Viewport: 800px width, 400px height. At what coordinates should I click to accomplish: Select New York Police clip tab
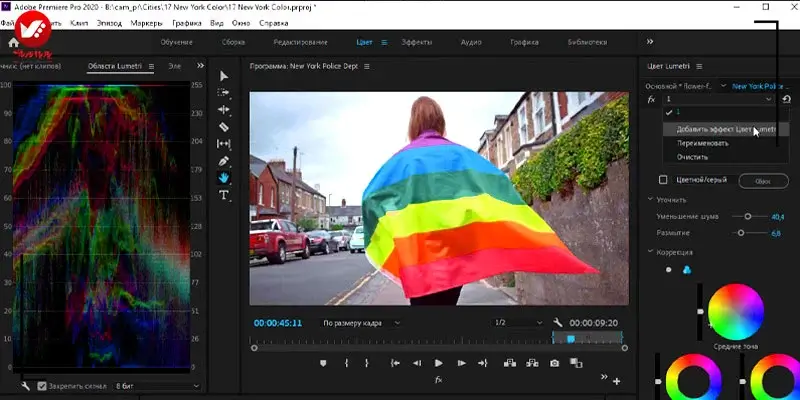760,86
